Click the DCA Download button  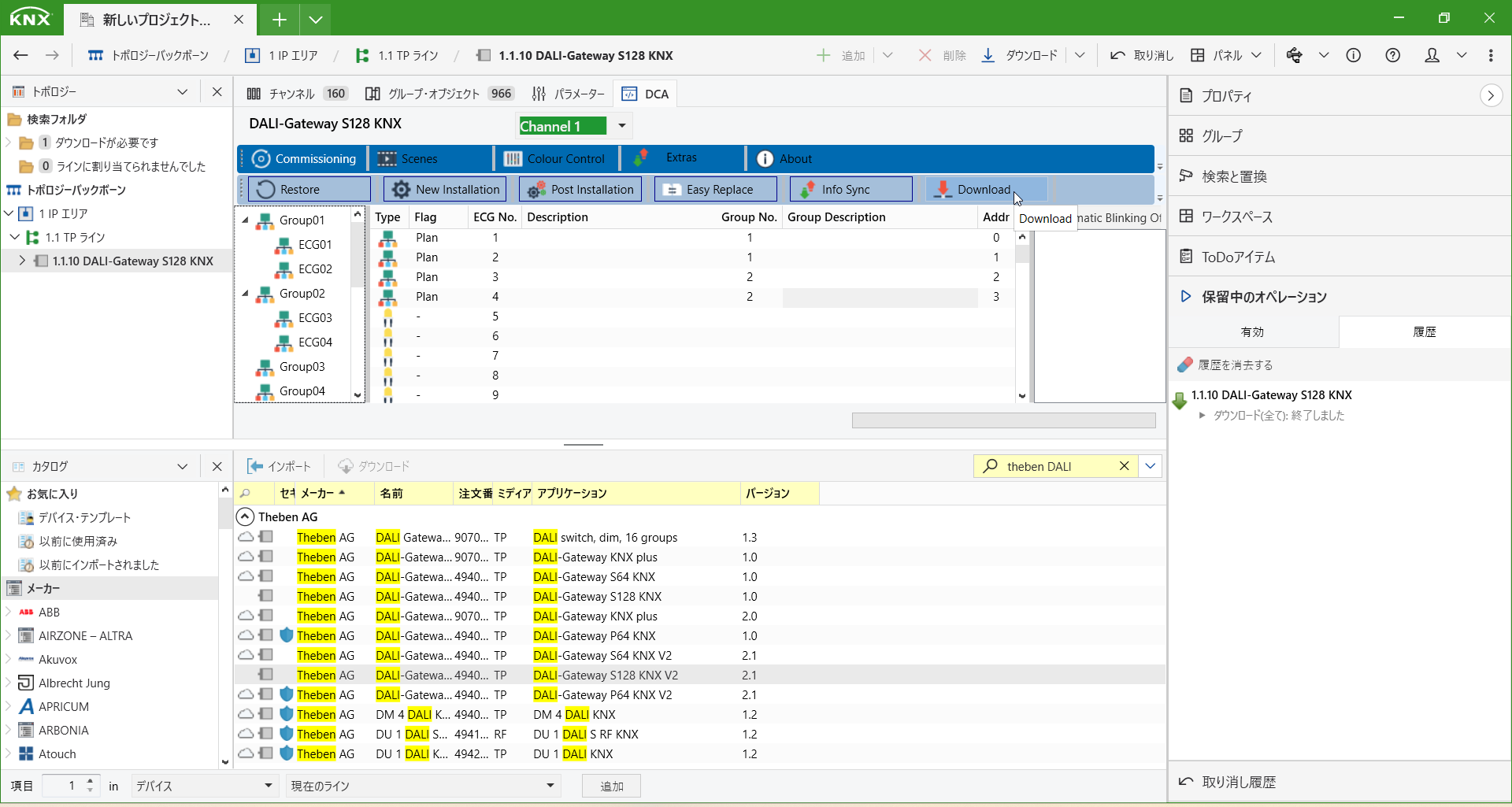[986, 189]
